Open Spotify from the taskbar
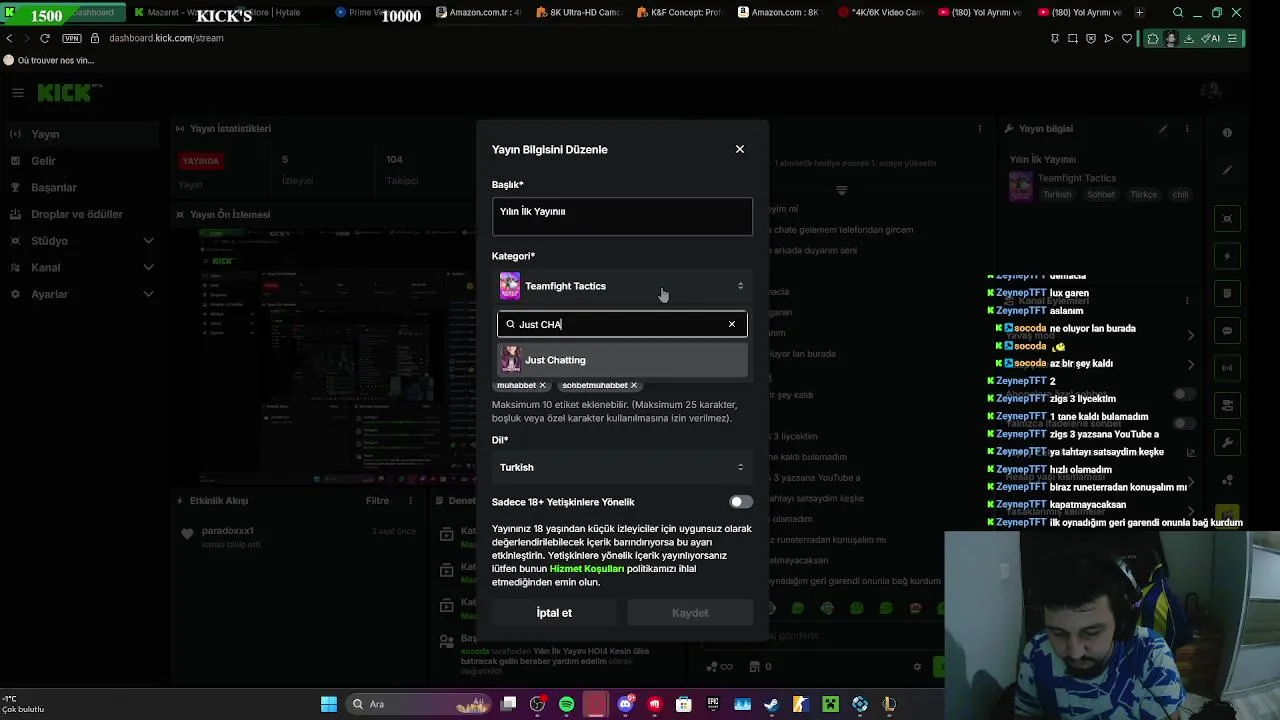 (567, 704)
